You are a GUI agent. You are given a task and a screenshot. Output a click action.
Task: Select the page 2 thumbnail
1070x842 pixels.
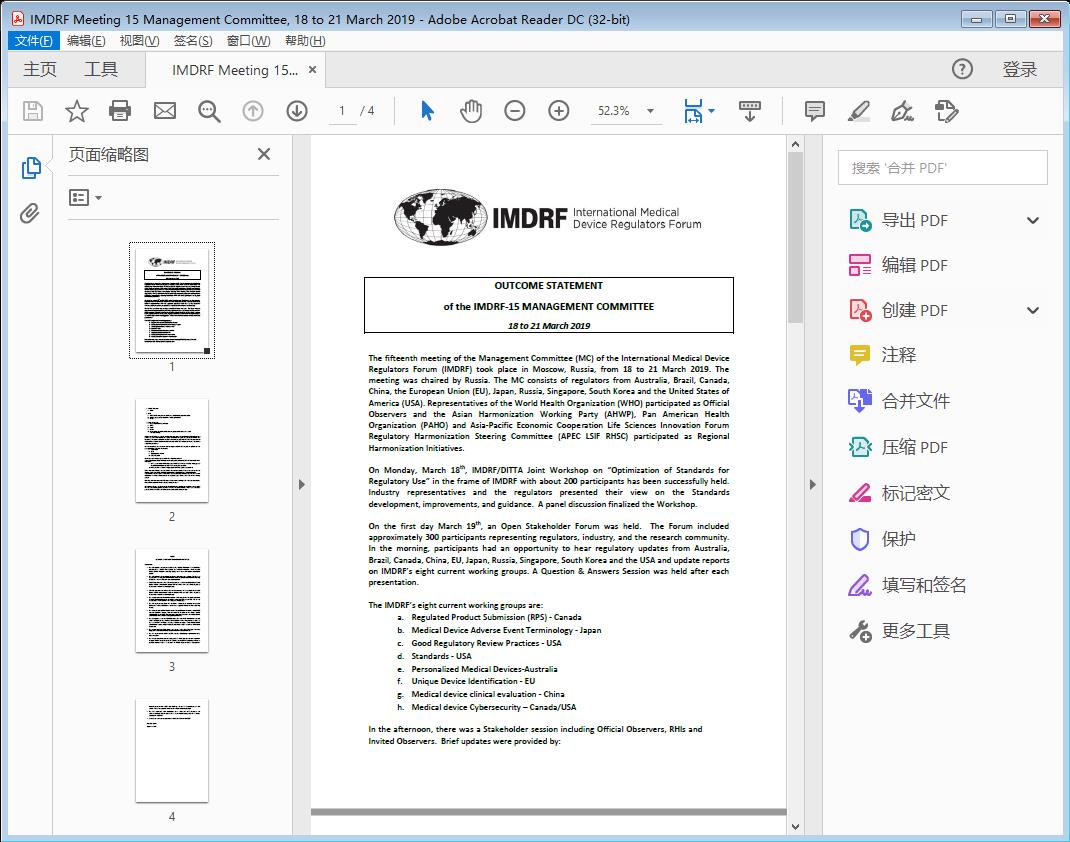click(171, 450)
